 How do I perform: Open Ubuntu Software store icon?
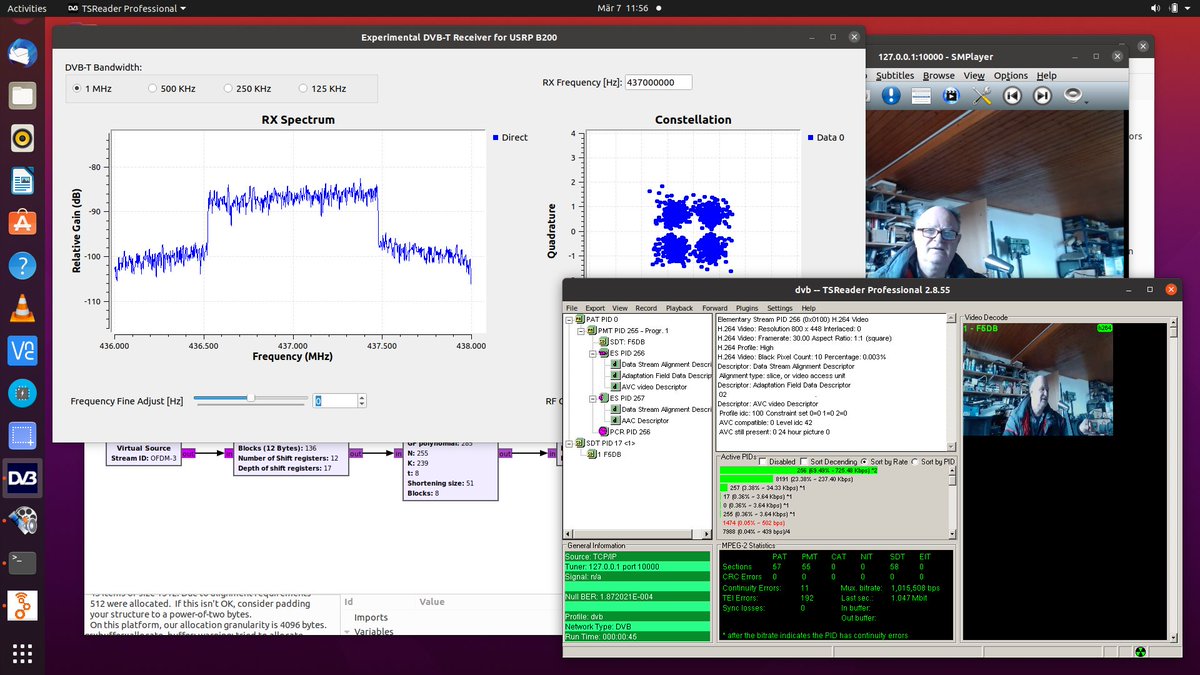[x=22, y=223]
